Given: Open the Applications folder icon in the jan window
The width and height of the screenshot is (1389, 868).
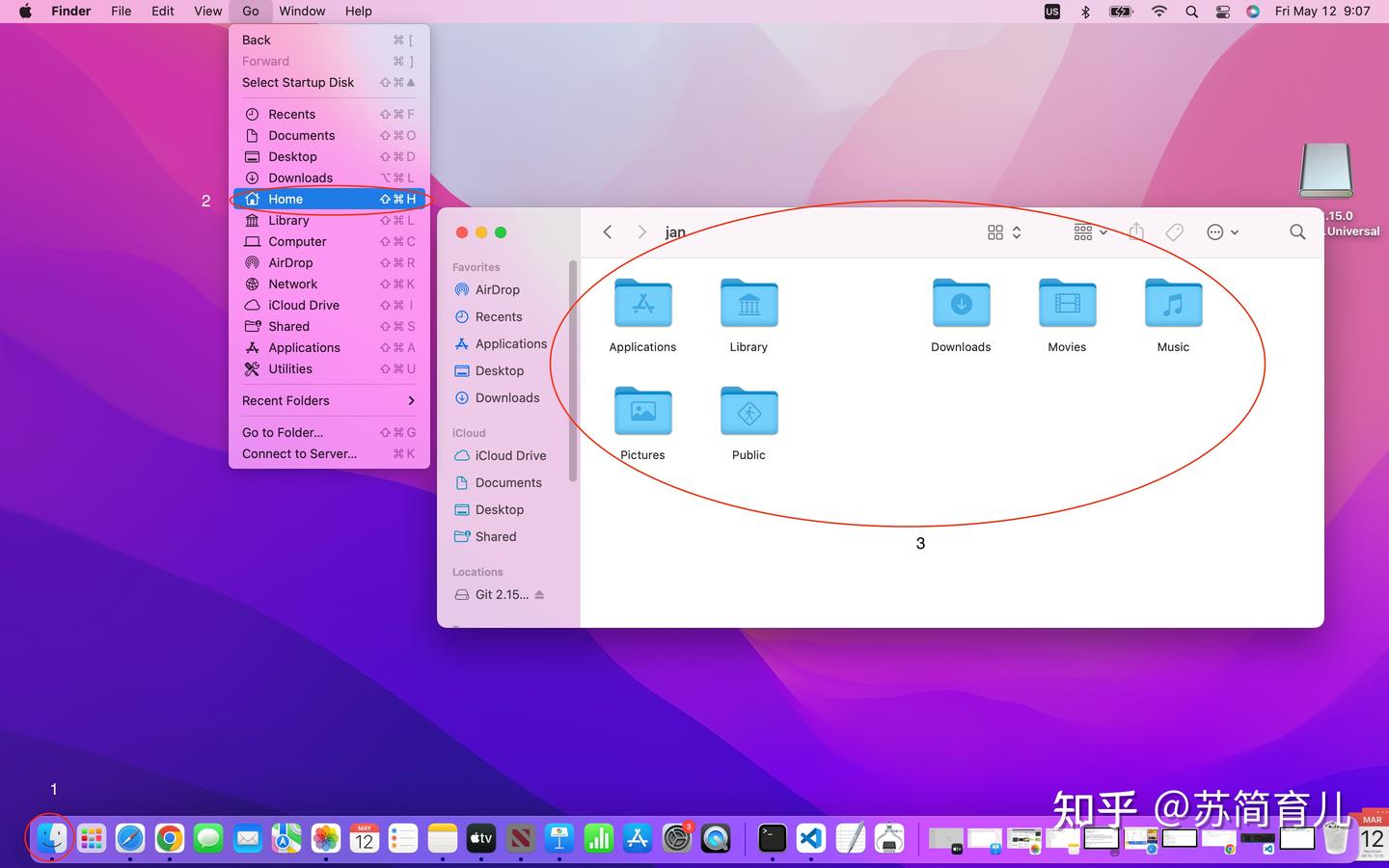Looking at the screenshot, I should [642, 303].
